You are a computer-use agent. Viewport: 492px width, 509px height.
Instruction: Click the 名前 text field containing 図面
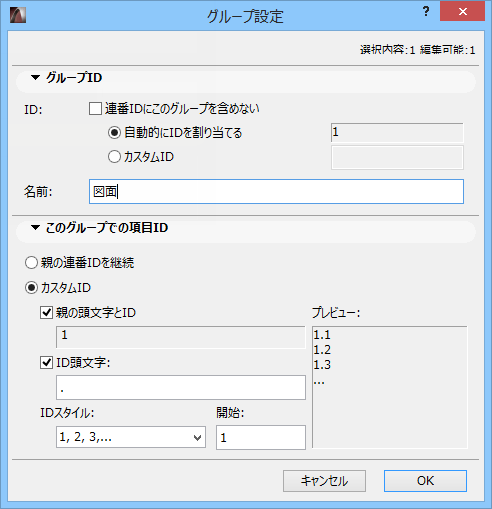pos(276,192)
